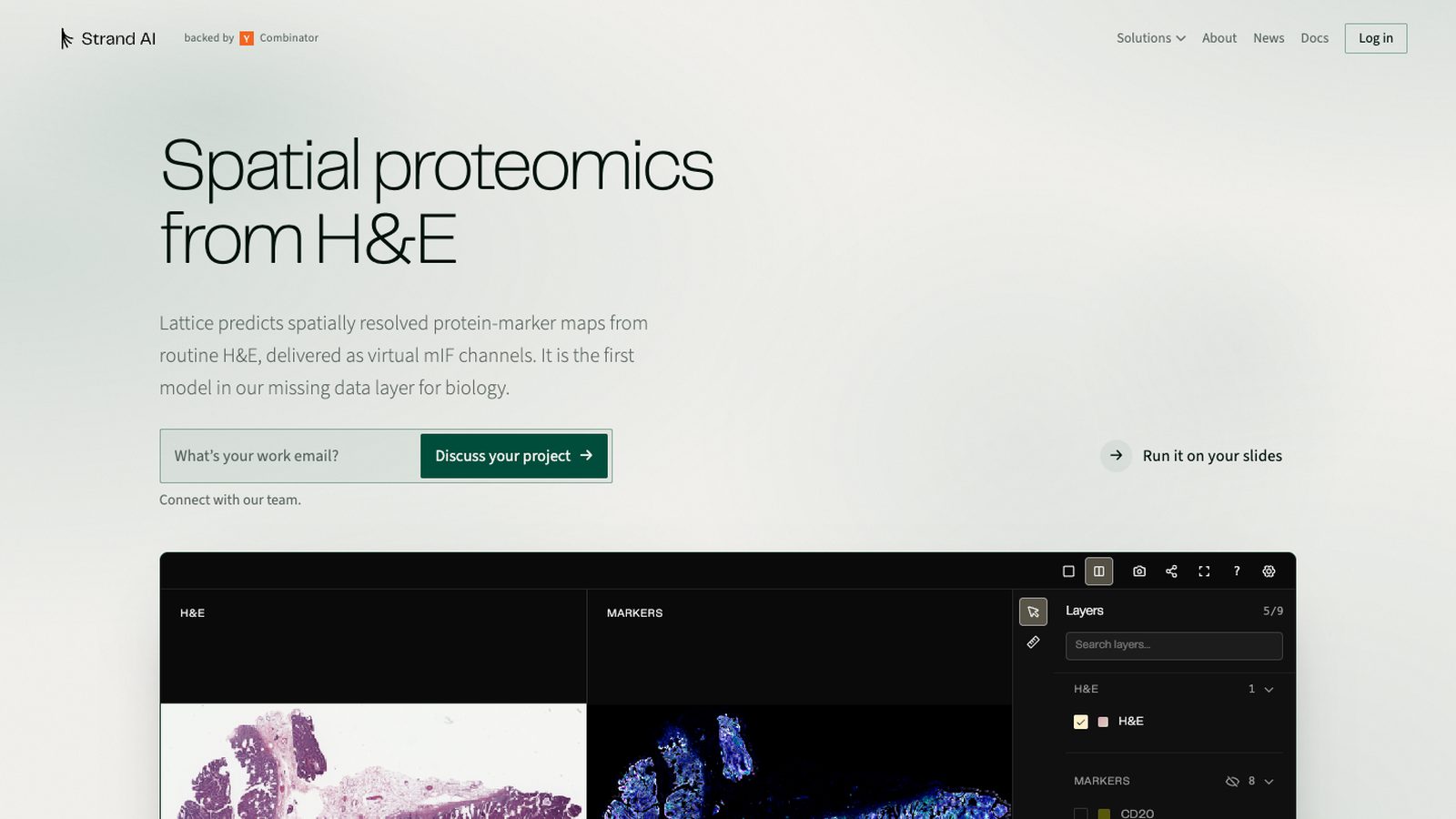Screen dimensions: 1456x819
Task: Click the 'Layers' panel heading
Action: click(1084, 611)
